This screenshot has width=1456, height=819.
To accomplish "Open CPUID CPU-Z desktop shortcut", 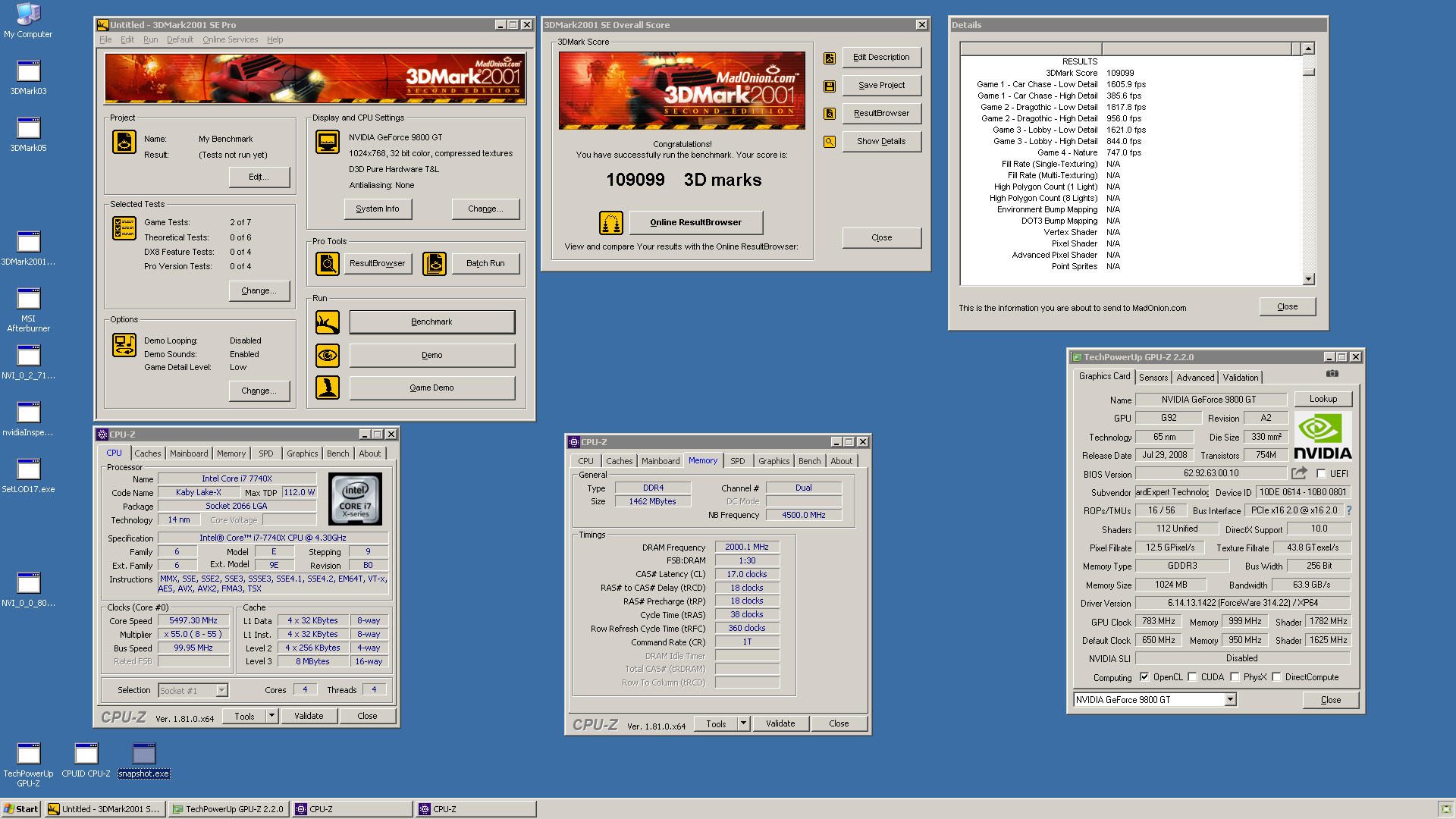I will (86, 760).
